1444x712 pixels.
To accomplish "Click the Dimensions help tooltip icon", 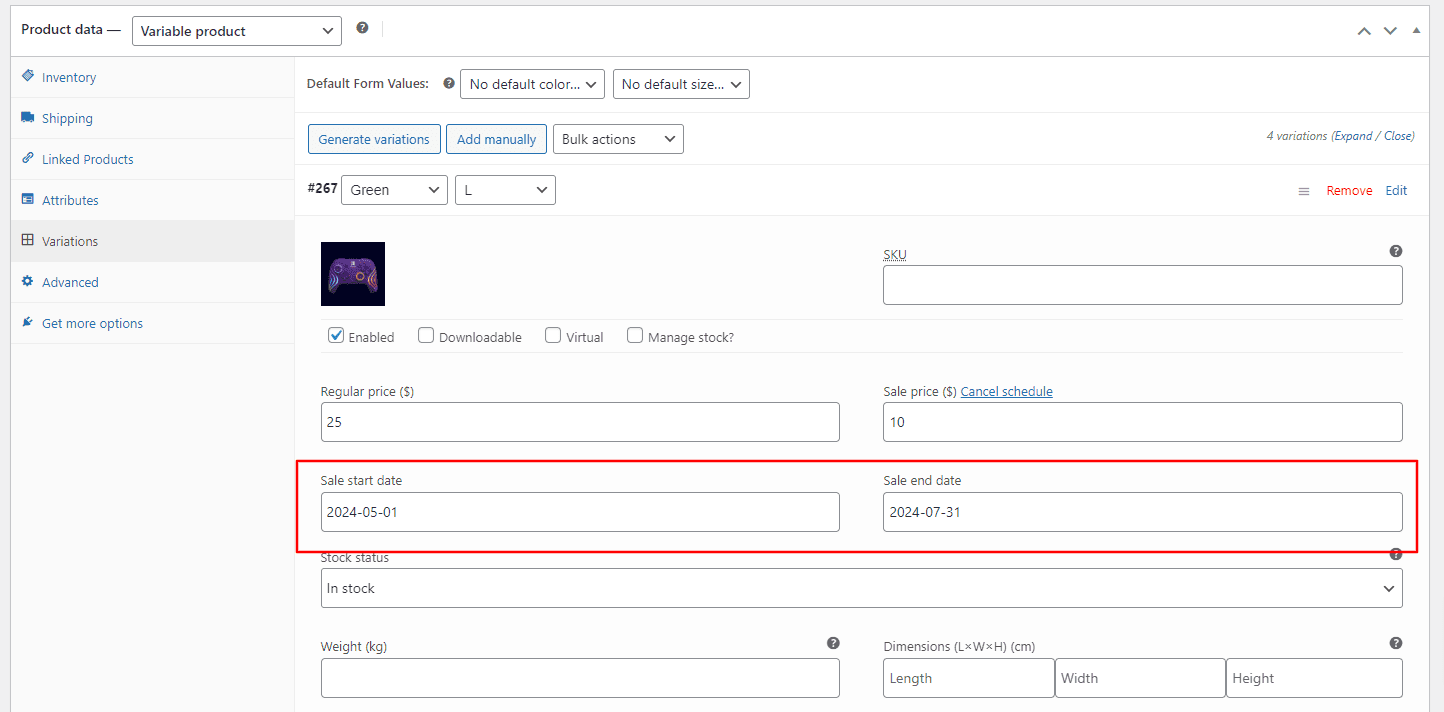I will pos(1396,644).
